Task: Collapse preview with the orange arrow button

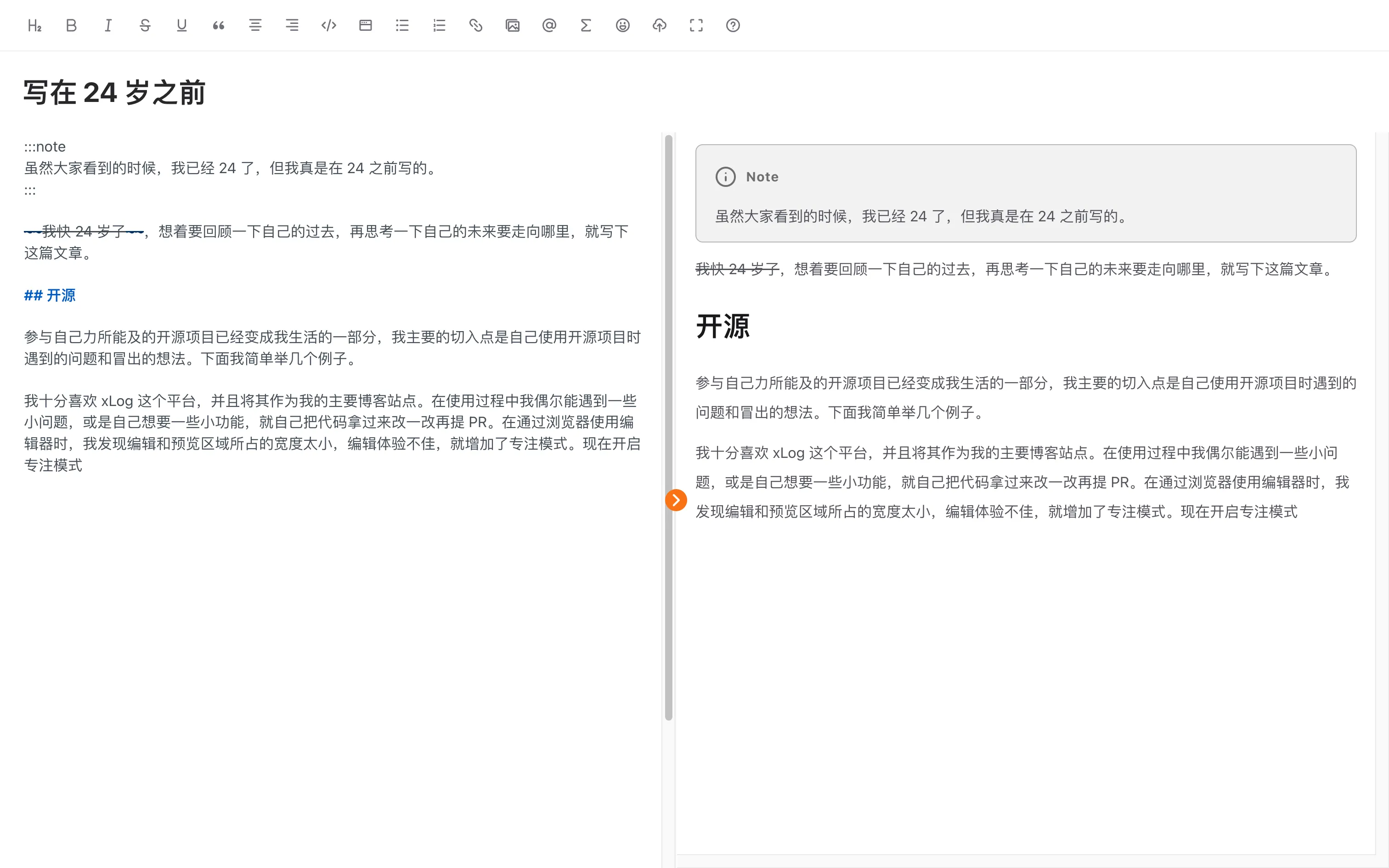Action: pos(676,500)
